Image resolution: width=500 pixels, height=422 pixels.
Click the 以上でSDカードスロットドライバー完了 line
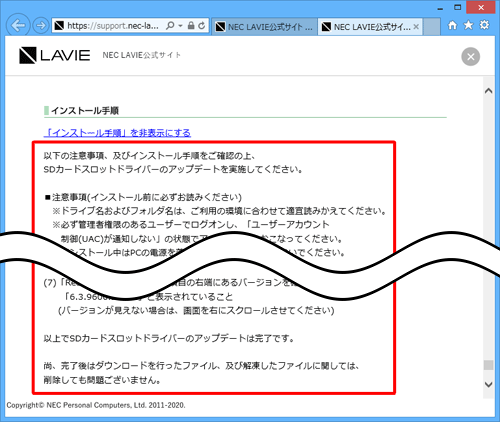click(x=169, y=339)
